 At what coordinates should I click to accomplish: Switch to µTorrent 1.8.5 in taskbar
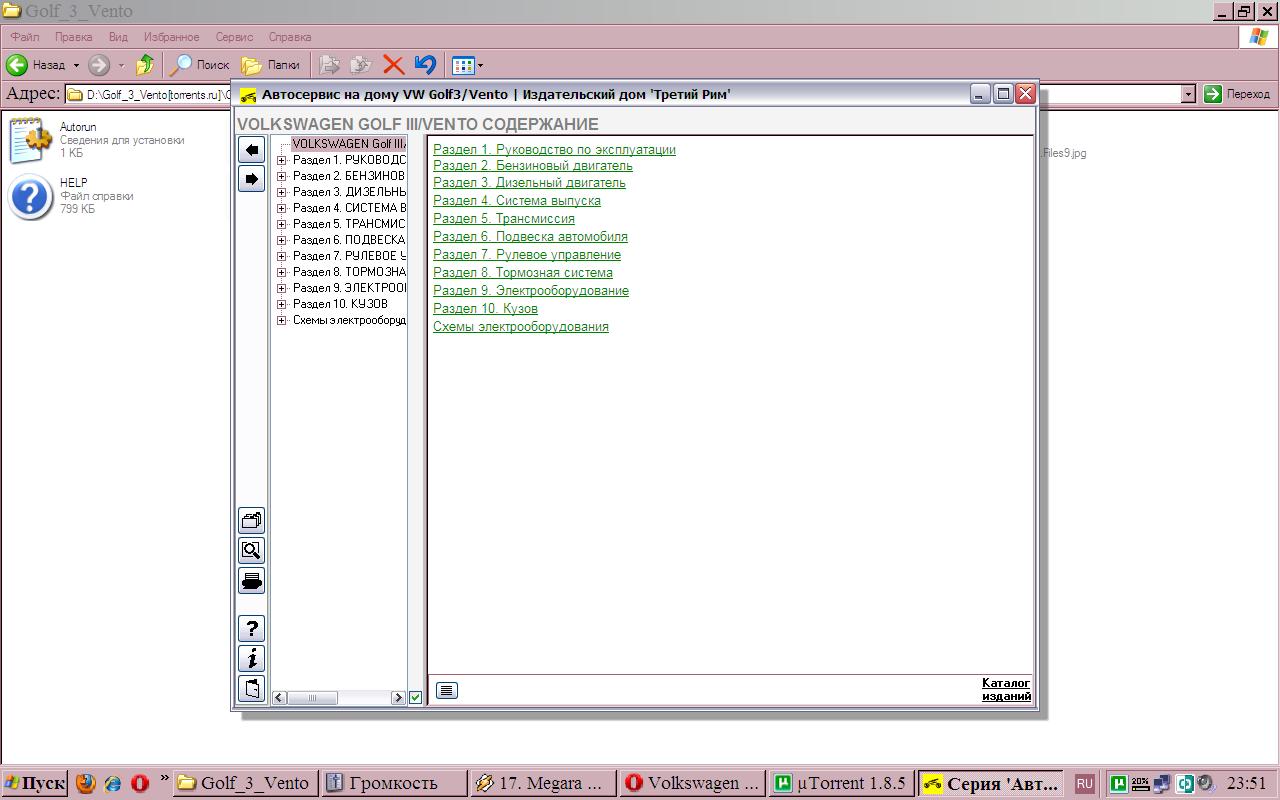pyautogui.click(x=841, y=783)
